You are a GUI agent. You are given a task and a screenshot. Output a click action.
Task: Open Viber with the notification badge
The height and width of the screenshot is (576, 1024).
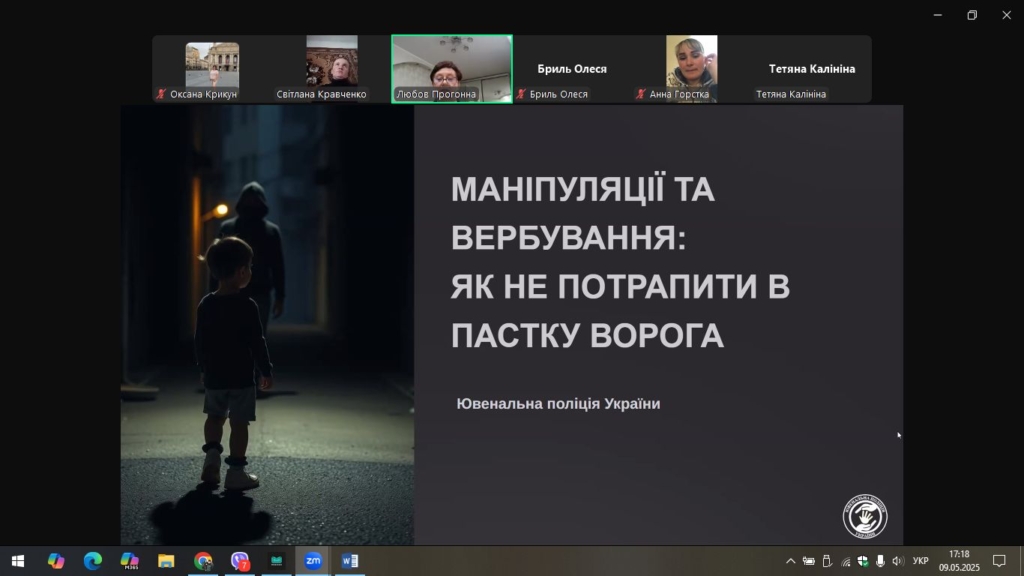pos(240,561)
